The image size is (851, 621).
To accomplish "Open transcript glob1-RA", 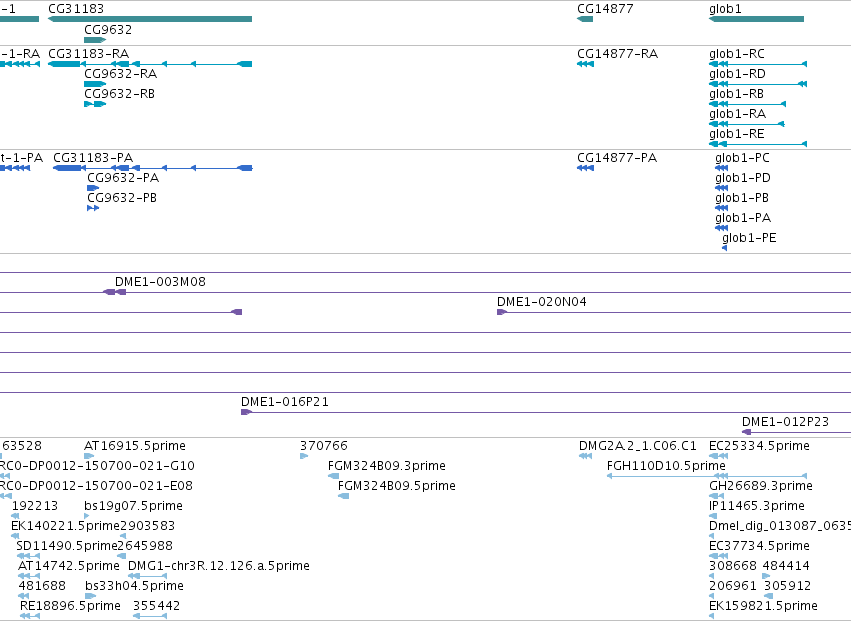I will tap(738, 114).
